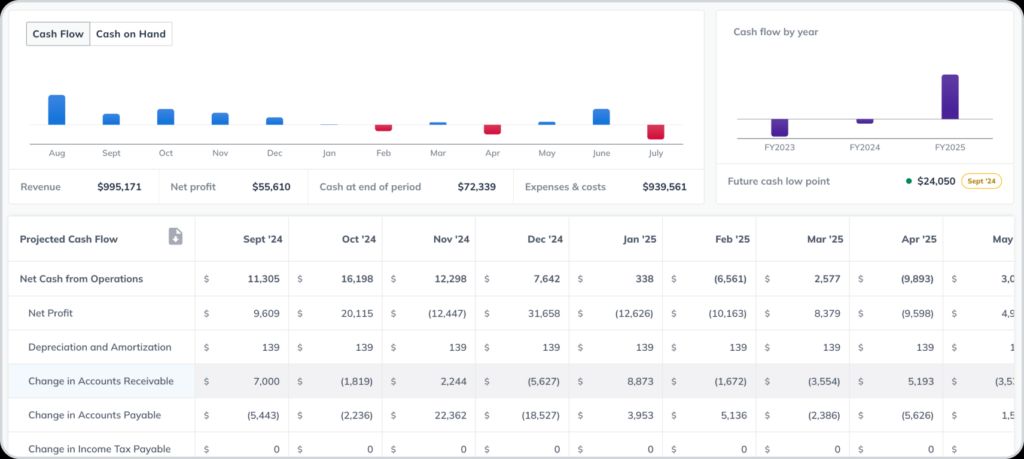Switch to the Cash on Hand tab
This screenshot has width=1024, height=459.
point(131,34)
